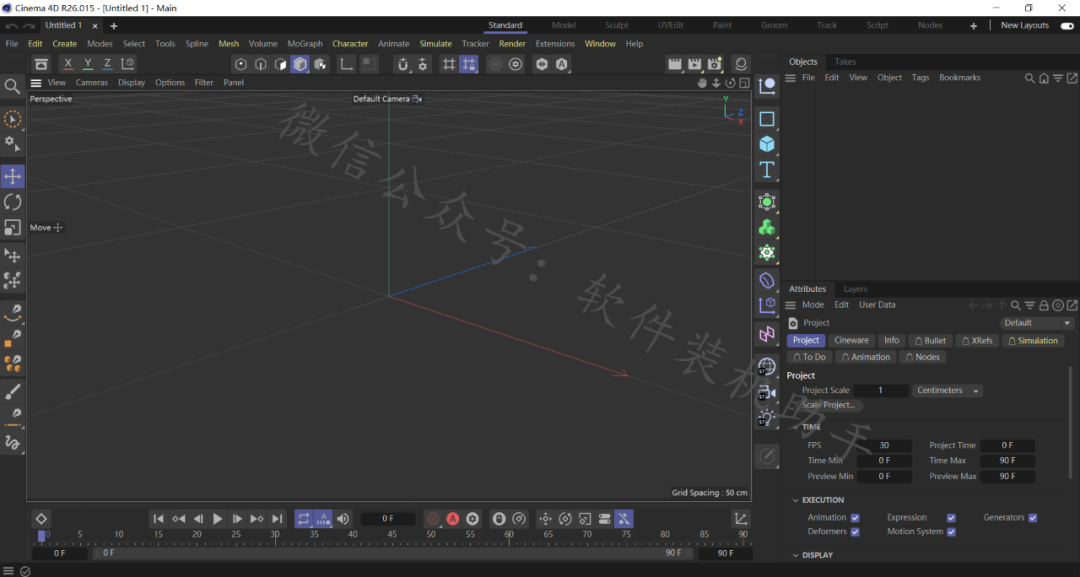Image resolution: width=1080 pixels, height=577 pixels.
Task: Open Objects manager hamburger menu
Action: (791, 78)
